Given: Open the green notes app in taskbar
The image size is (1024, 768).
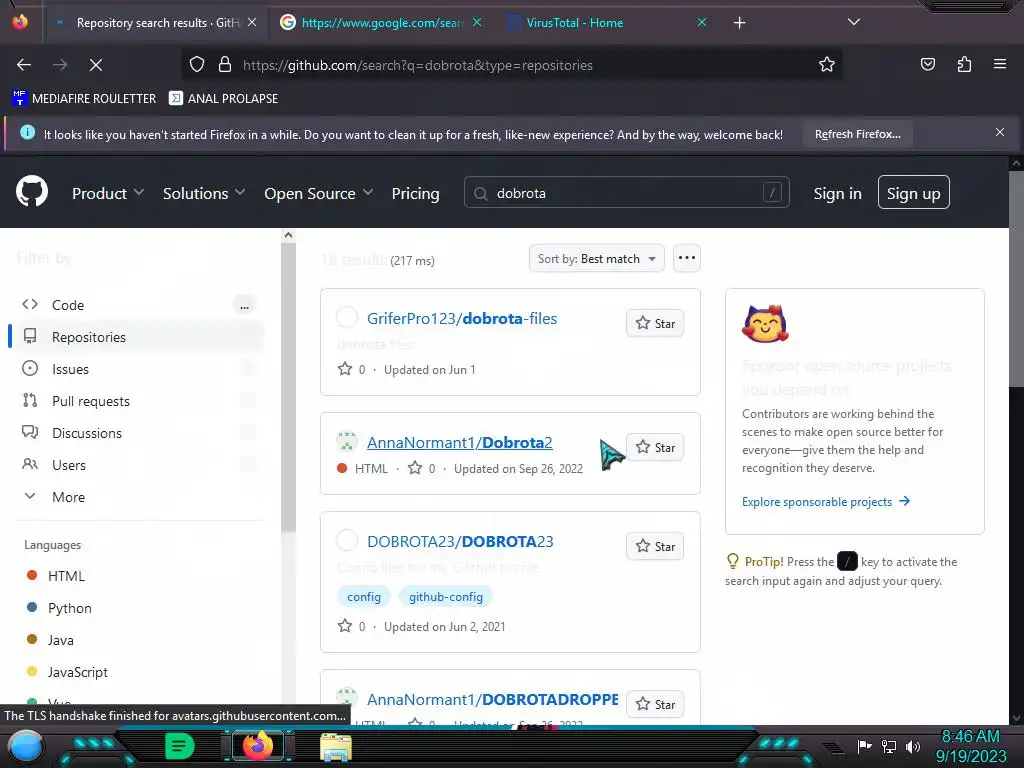Looking at the screenshot, I should pos(180,746).
